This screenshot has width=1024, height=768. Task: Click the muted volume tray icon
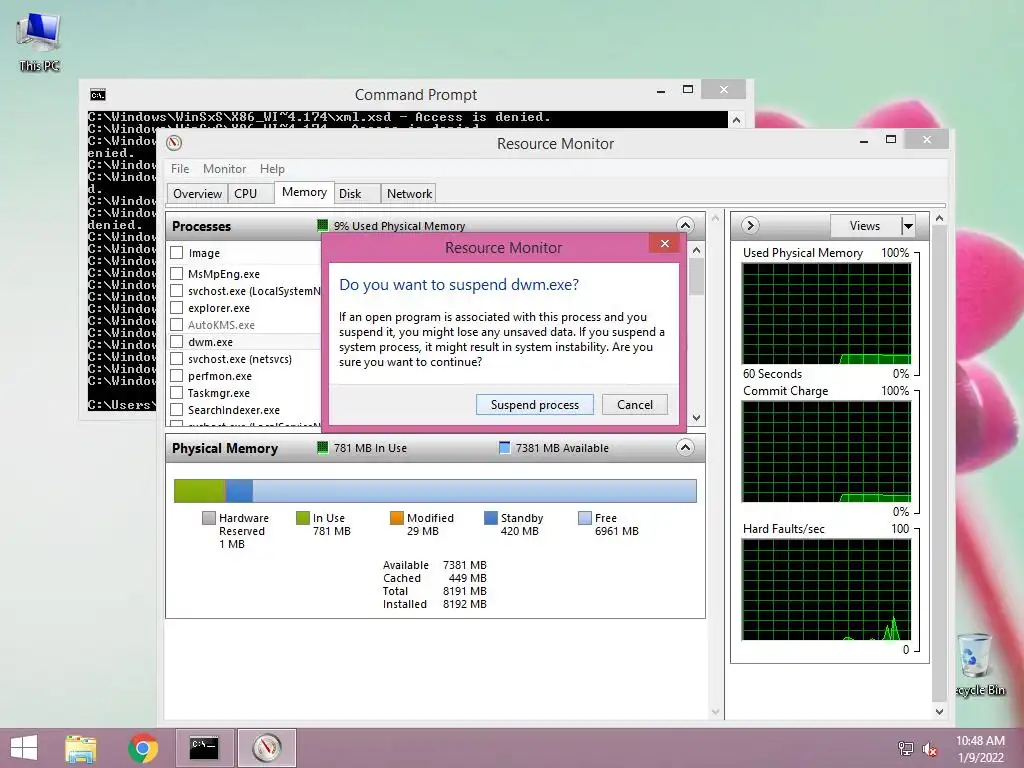pyautogui.click(x=929, y=749)
